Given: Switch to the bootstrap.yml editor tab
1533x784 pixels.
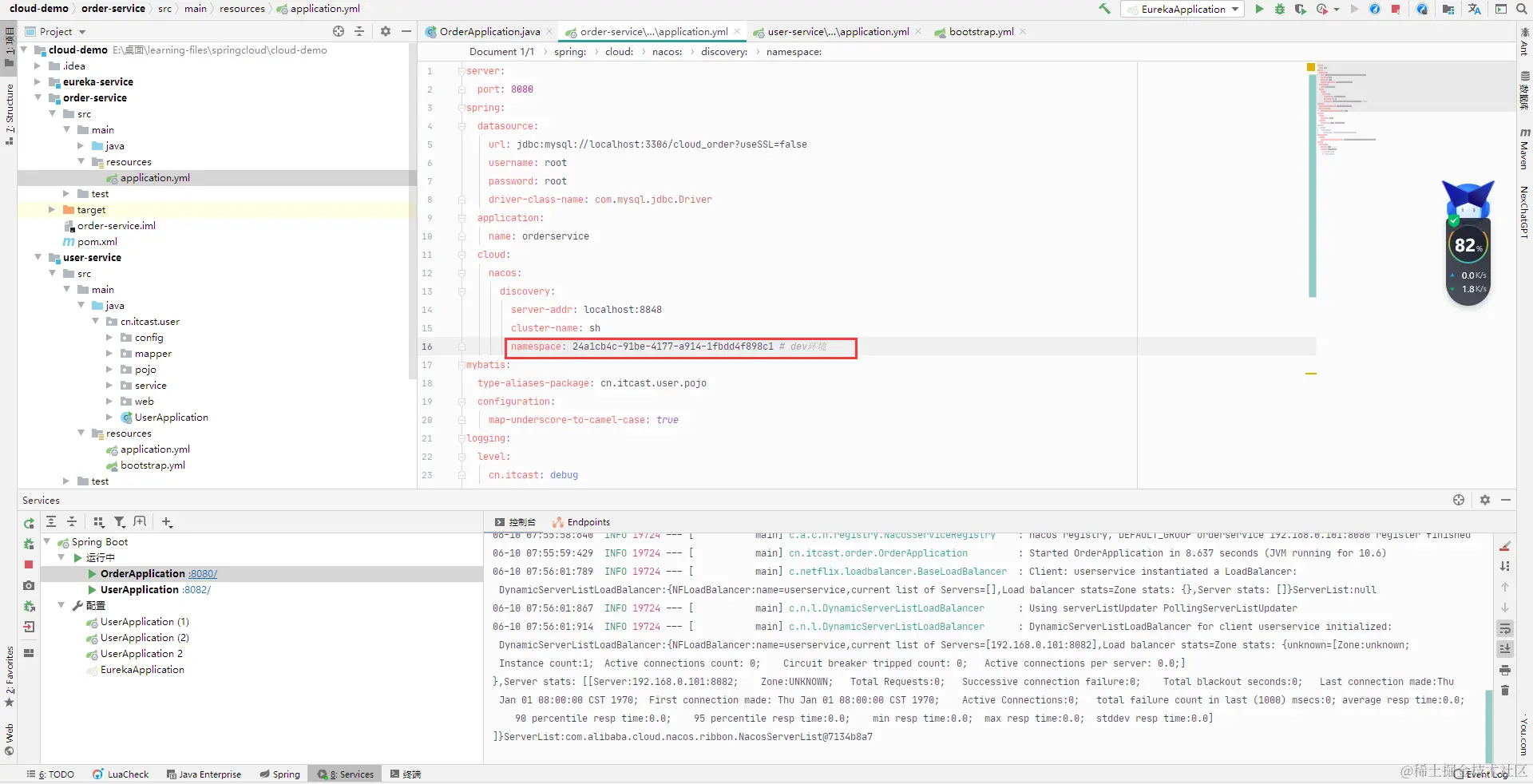Looking at the screenshot, I should 980,31.
